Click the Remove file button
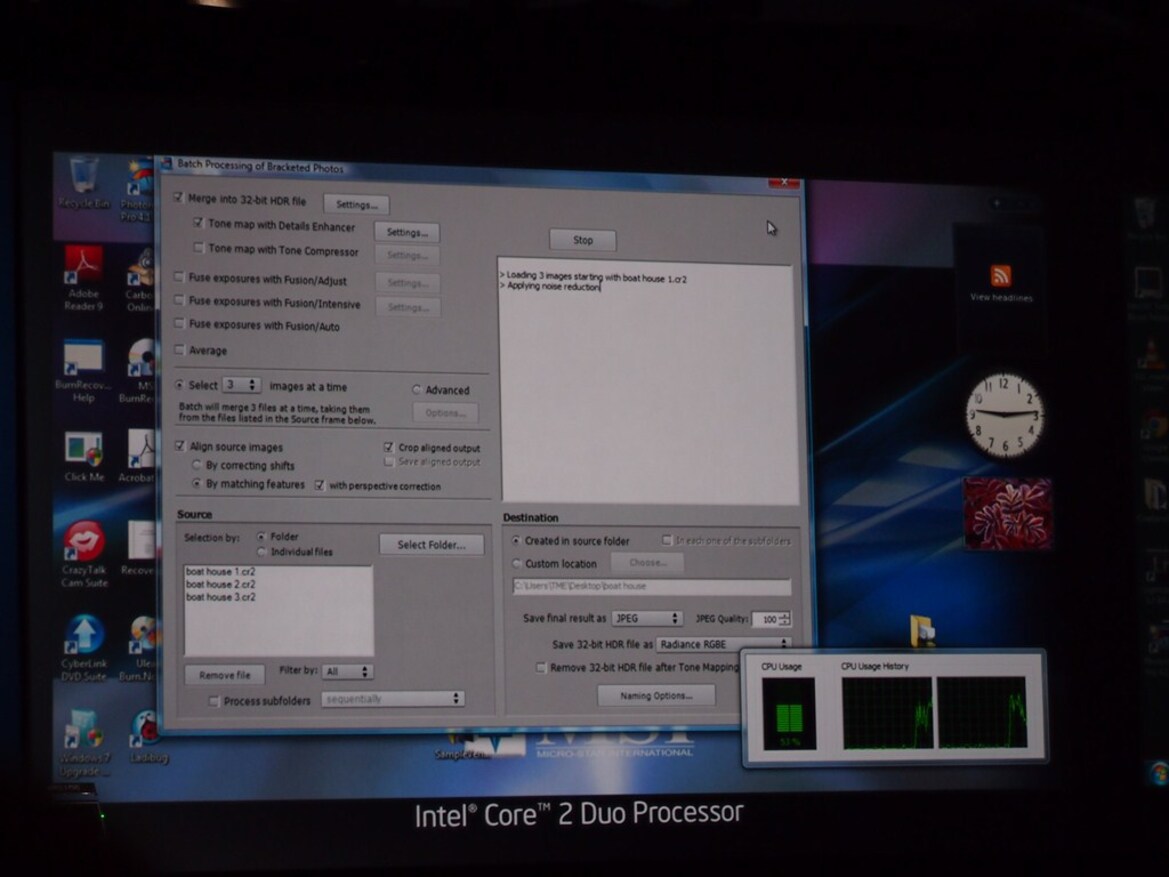1169x877 pixels. click(x=224, y=675)
